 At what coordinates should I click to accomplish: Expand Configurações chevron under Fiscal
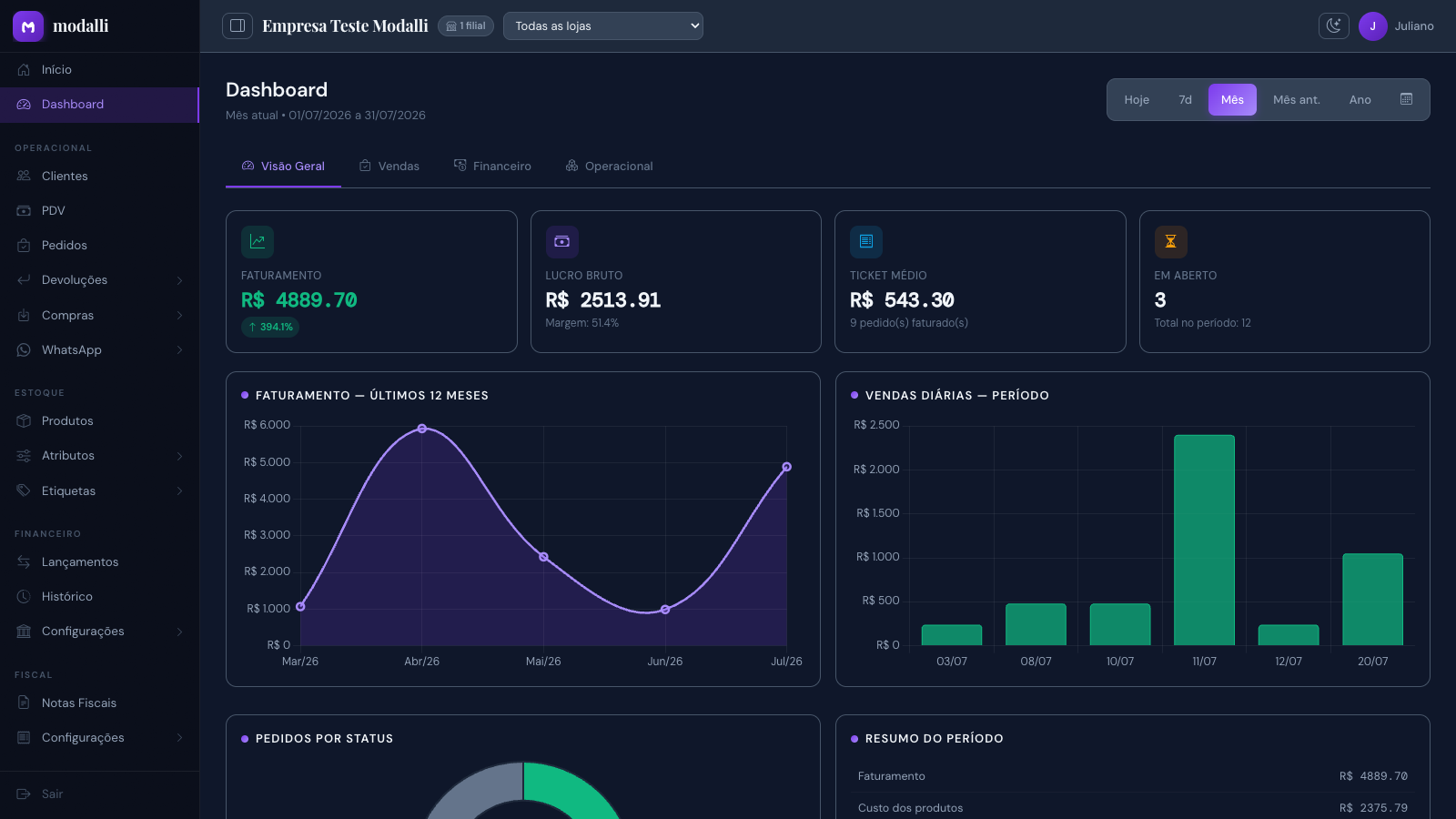coord(179,738)
